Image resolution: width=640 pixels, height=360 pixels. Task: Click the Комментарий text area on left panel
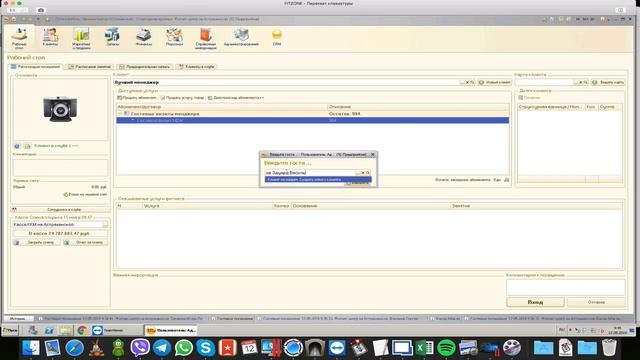(60, 167)
